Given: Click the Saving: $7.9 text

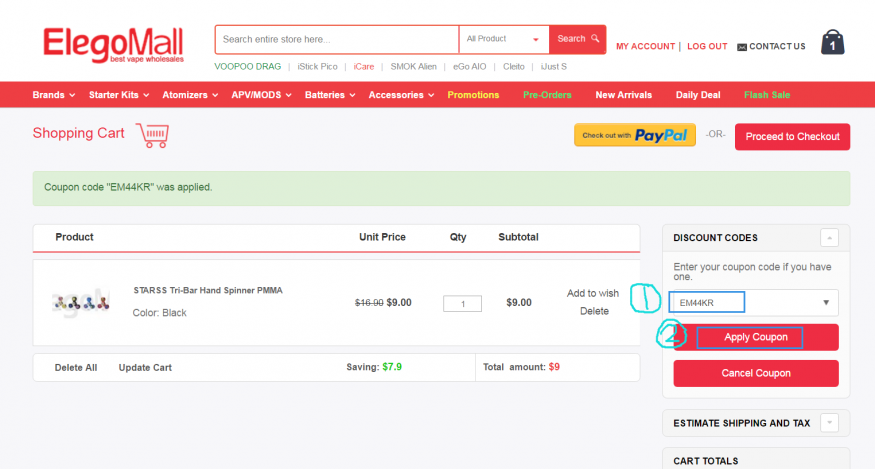Looking at the screenshot, I should (x=374, y=367).
